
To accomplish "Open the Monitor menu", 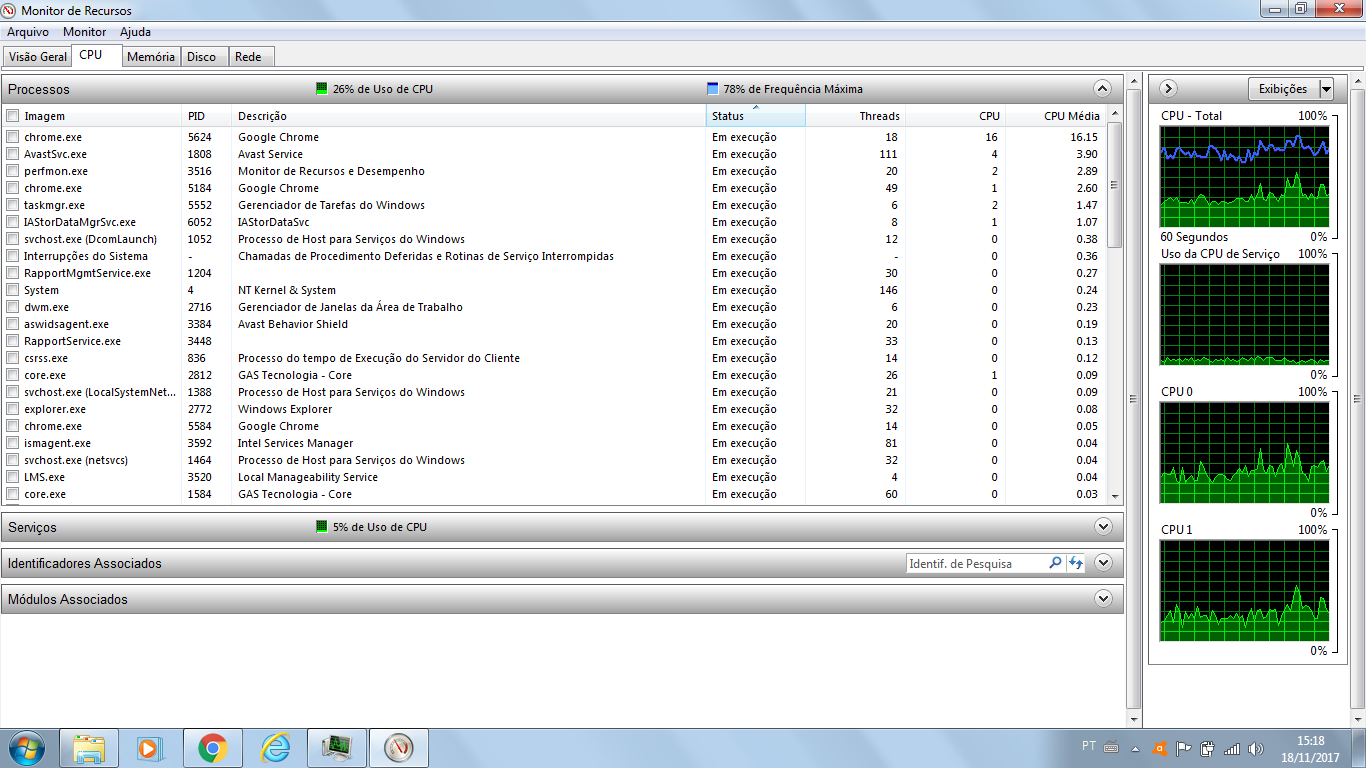I will tap(84, 32).
